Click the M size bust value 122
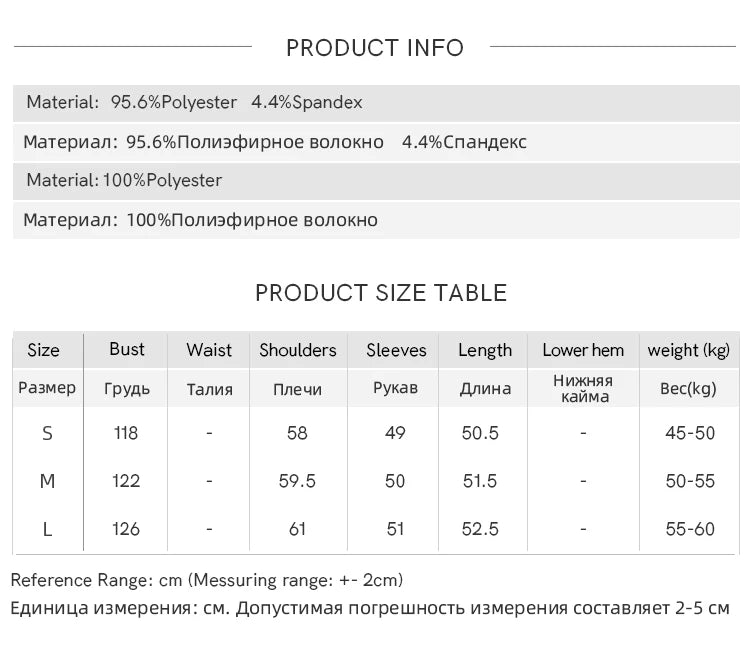 click(126, 481)
